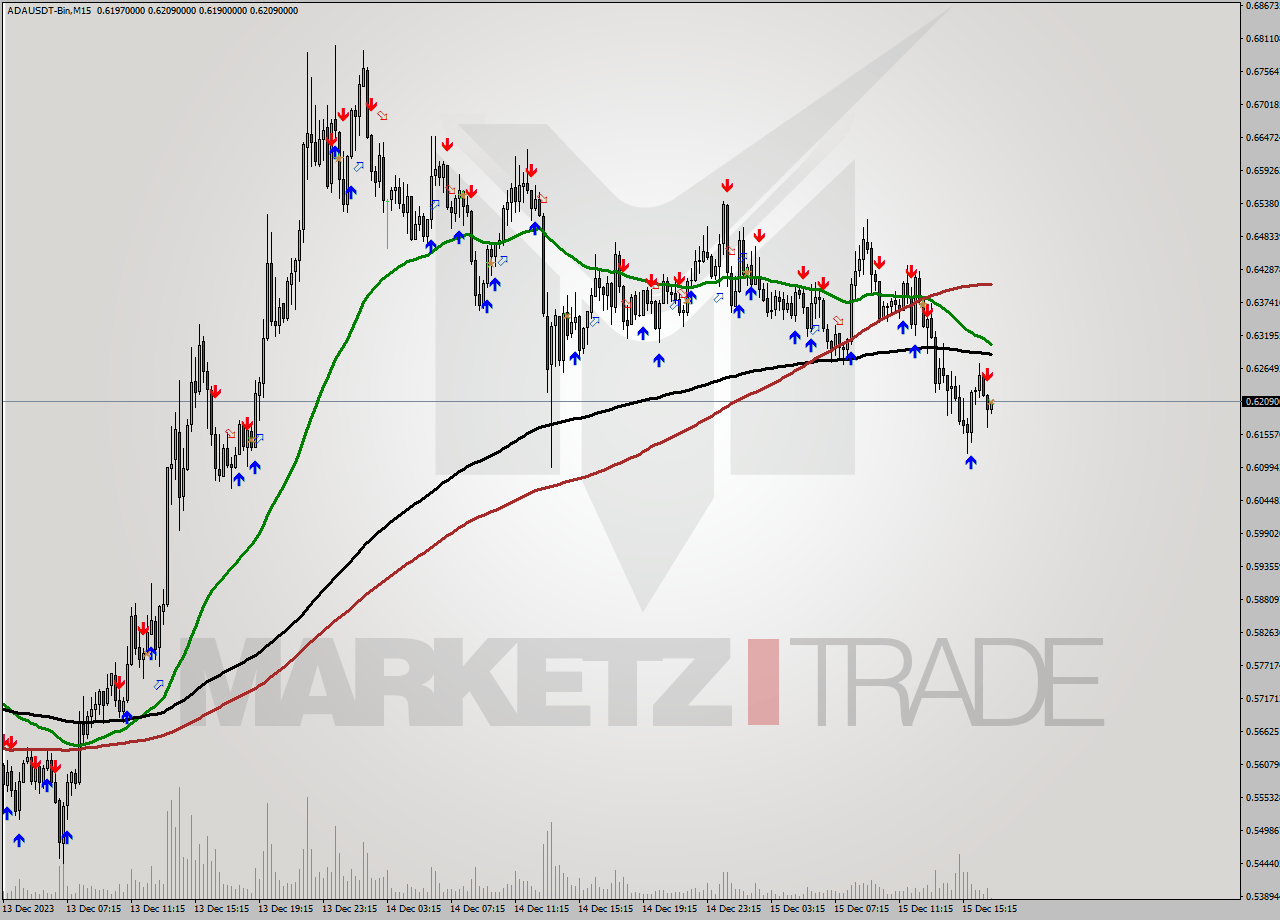Click the price axis label 0.6538
This screenshot has width=1280, height=920.
pos(1263,203)
